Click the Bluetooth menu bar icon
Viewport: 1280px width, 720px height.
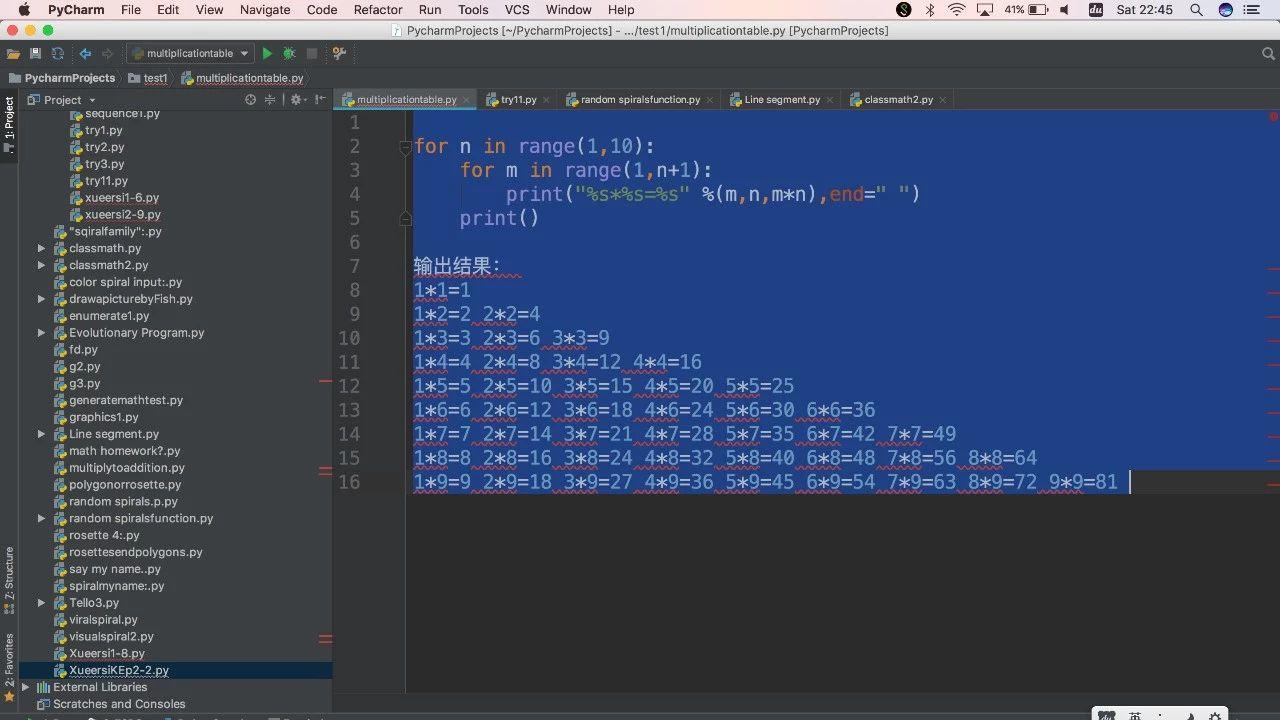click(930, 10)
